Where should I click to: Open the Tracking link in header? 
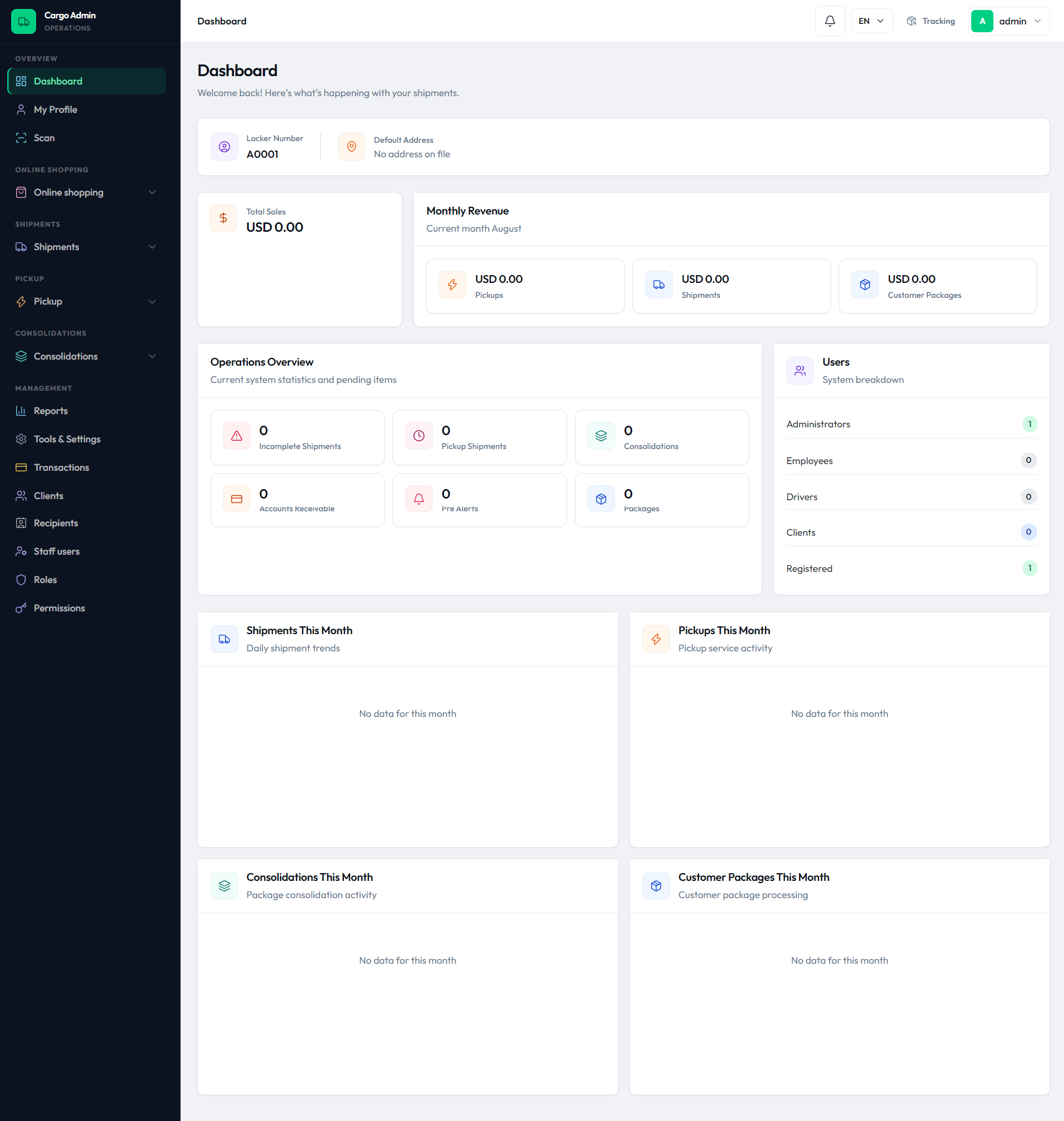pyautogui.click(x=931, y=21)
